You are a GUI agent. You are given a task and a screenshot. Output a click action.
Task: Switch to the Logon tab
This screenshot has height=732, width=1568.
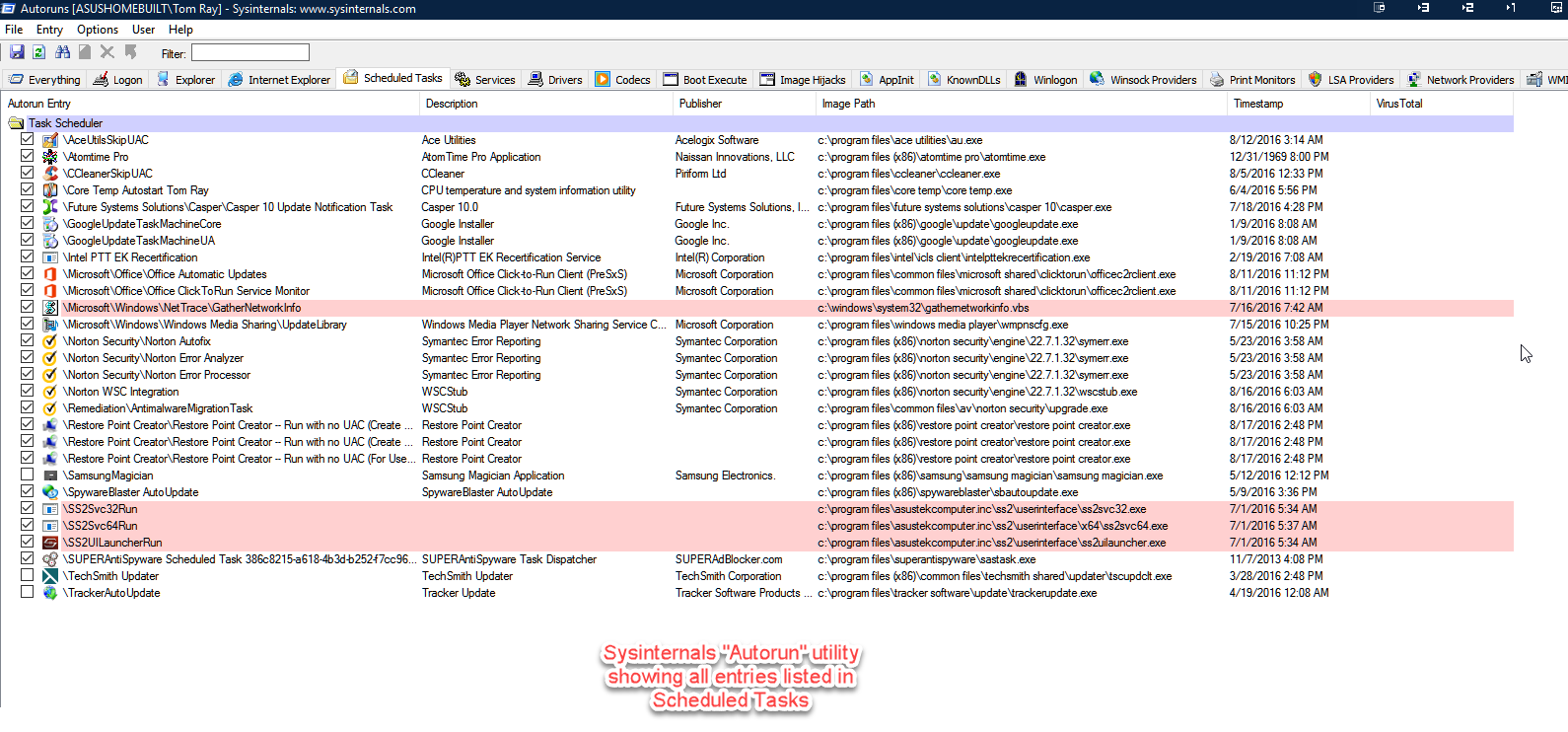[x=118, y=80]
